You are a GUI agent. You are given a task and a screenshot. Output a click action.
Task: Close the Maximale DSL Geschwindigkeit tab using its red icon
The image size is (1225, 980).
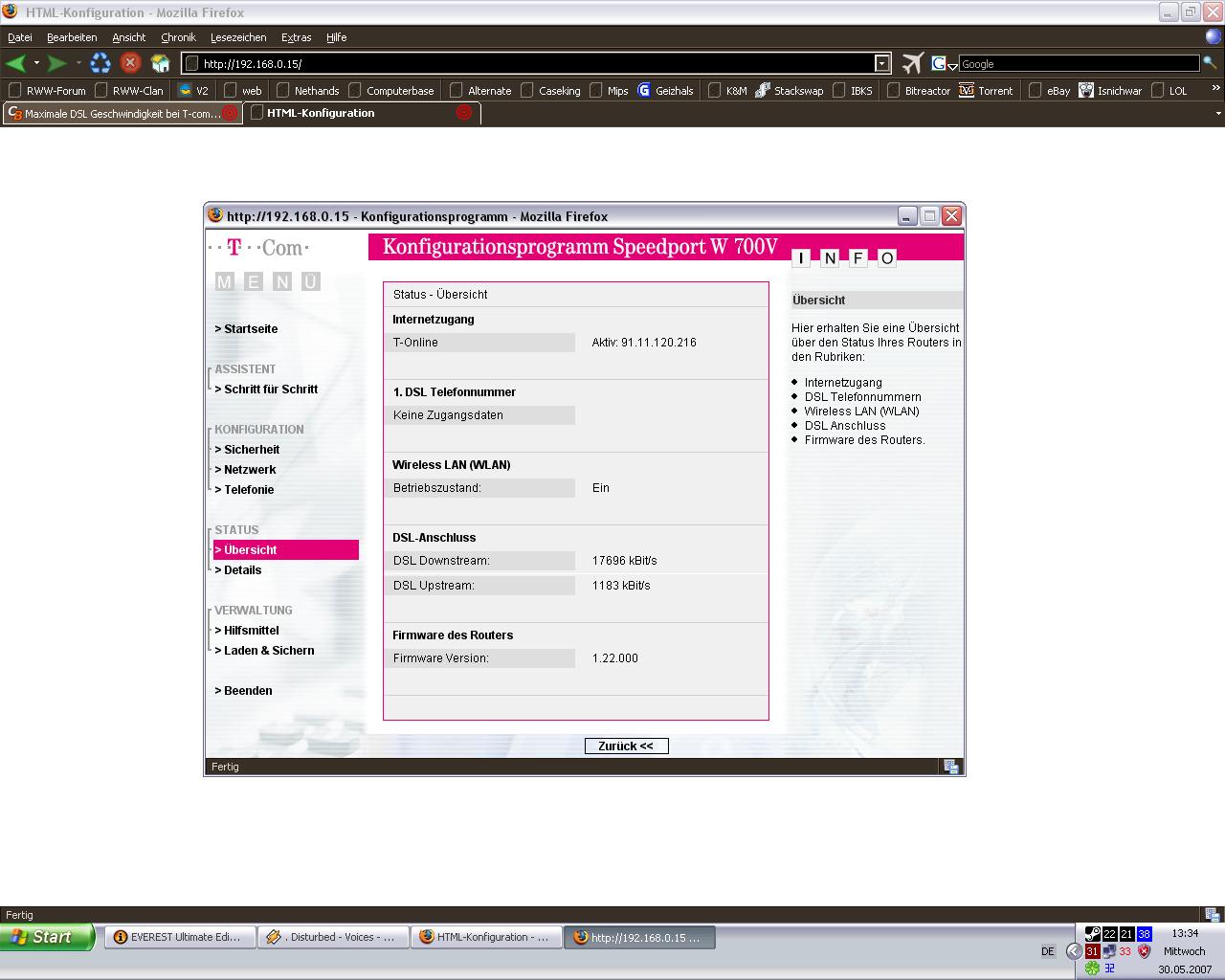pyautogui.click(x=230, y=113)
